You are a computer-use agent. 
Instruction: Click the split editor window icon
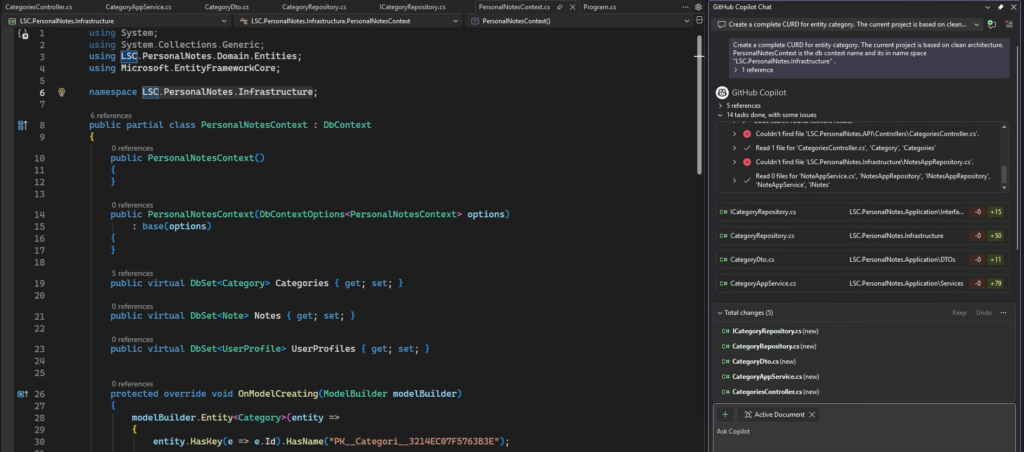700,21
